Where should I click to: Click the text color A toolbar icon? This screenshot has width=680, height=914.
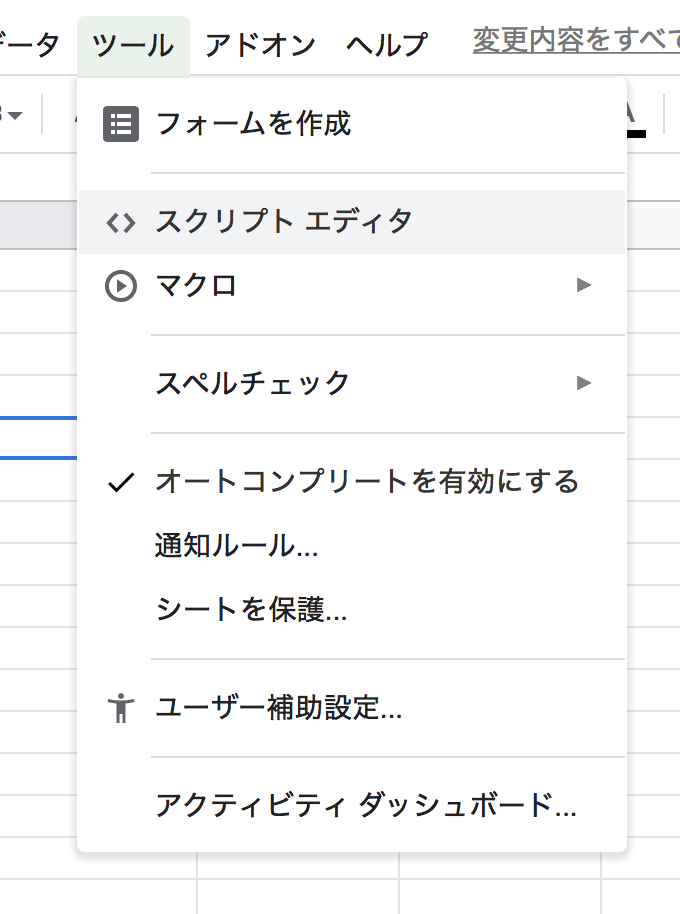[x=636, y=119]
